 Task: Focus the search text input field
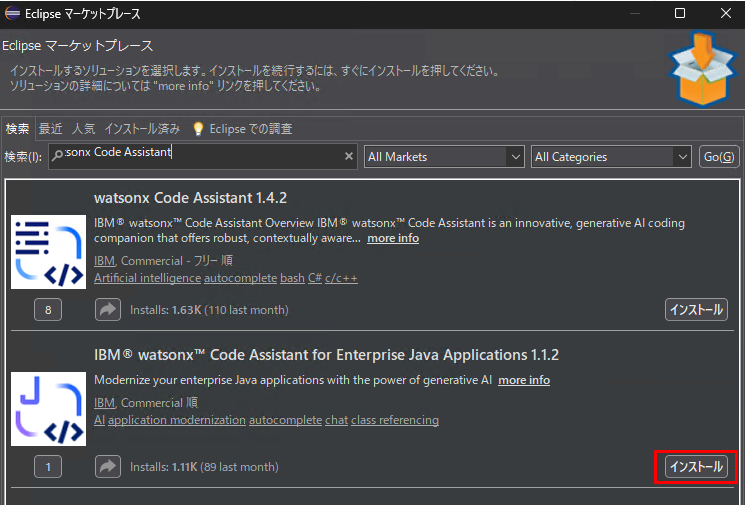pyautogui.click(x=203, y=156)
